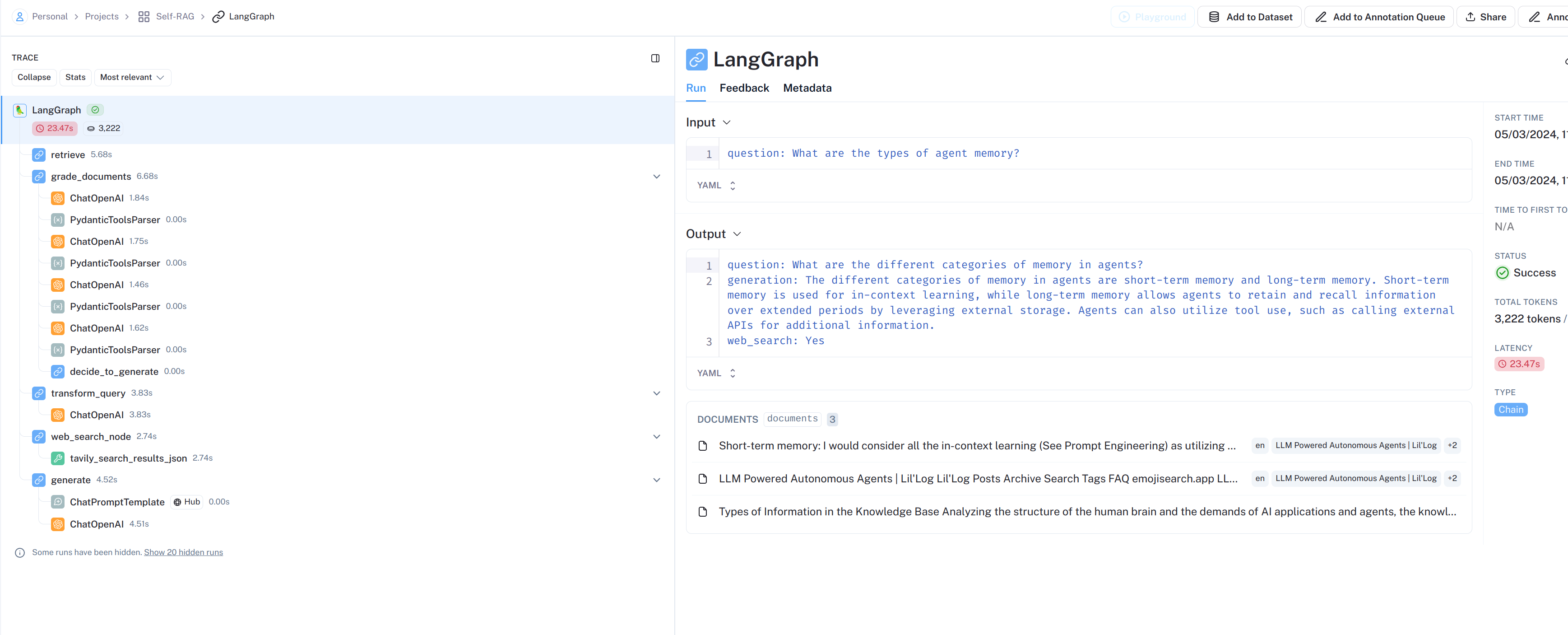
Task: Open tavily_search_results_json tool run
Action: (128, 458)
